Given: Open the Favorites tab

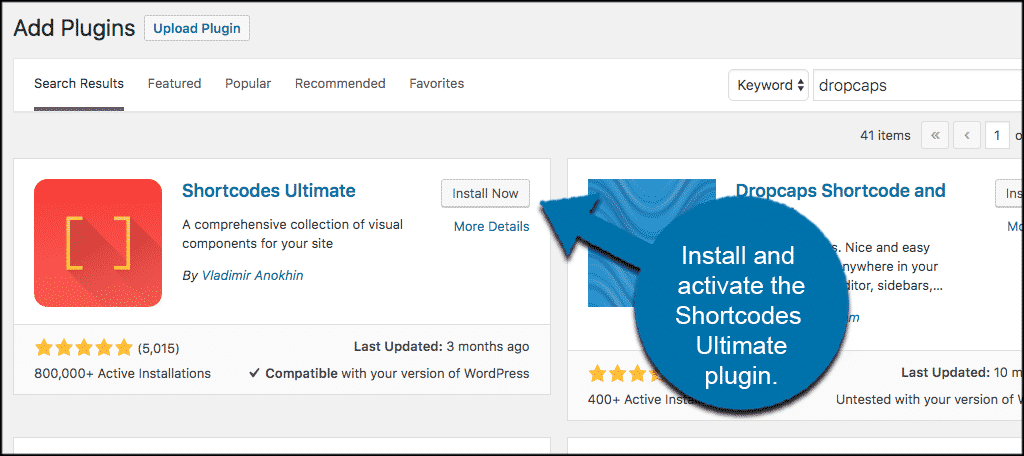Looking at the screenshot, I should coord(437,84).
